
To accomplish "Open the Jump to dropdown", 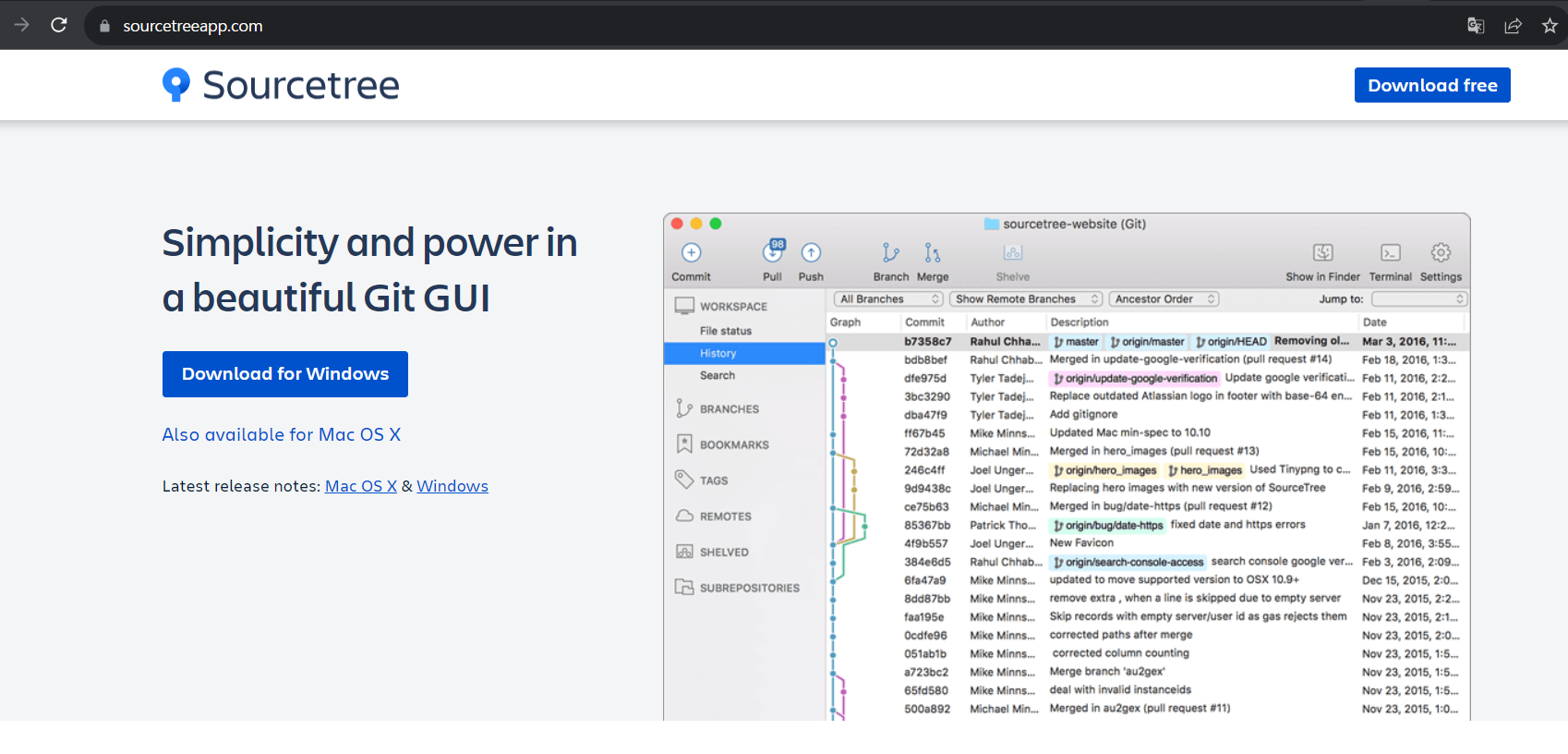I will (x=1419, y=299).
